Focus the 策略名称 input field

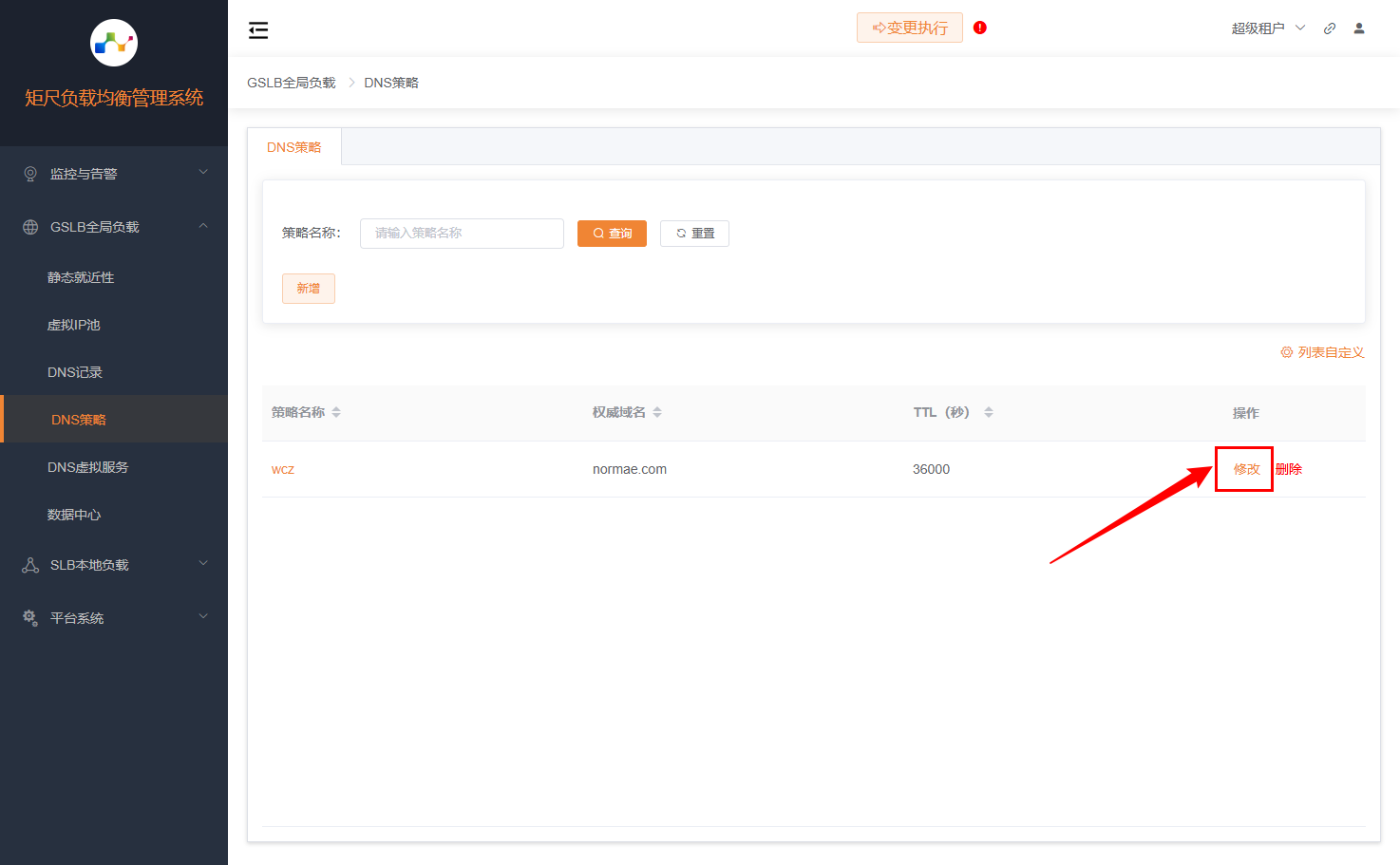[462, 234]
